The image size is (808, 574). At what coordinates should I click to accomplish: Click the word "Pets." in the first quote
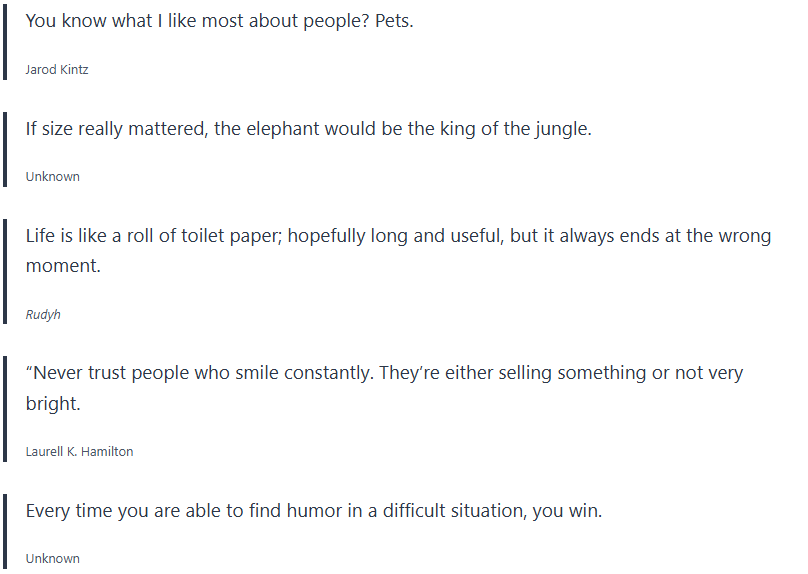coord(394,21)
